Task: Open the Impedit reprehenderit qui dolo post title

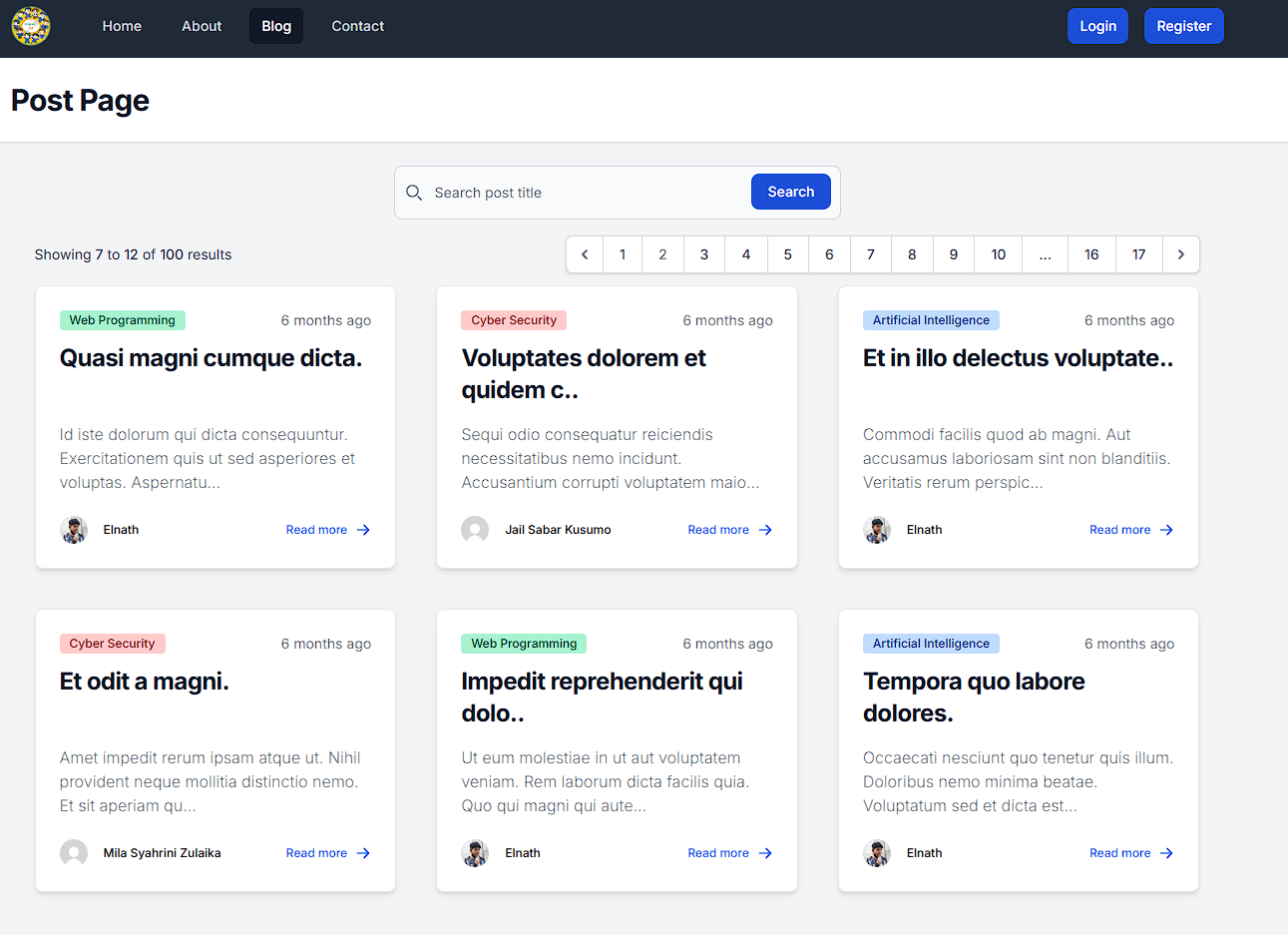Action: click(602, 697)
